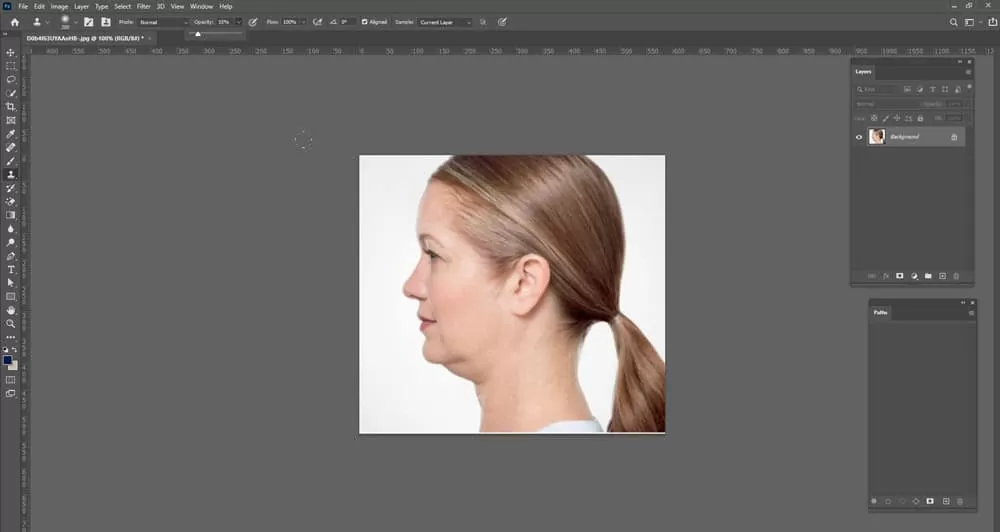Select the History Brush tool
1000x532 pixels.
coord(10,188)
